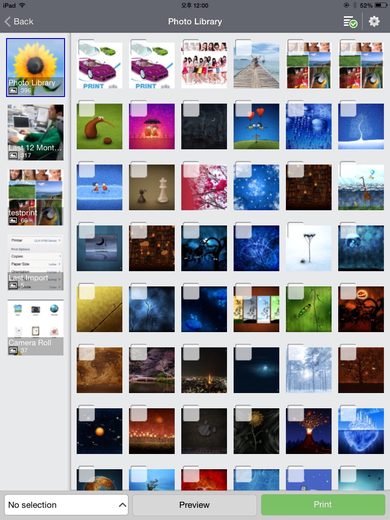The width and height of the screenshot is (390, 520).
Task: Click the green Print button
Action: coord(323,505)
